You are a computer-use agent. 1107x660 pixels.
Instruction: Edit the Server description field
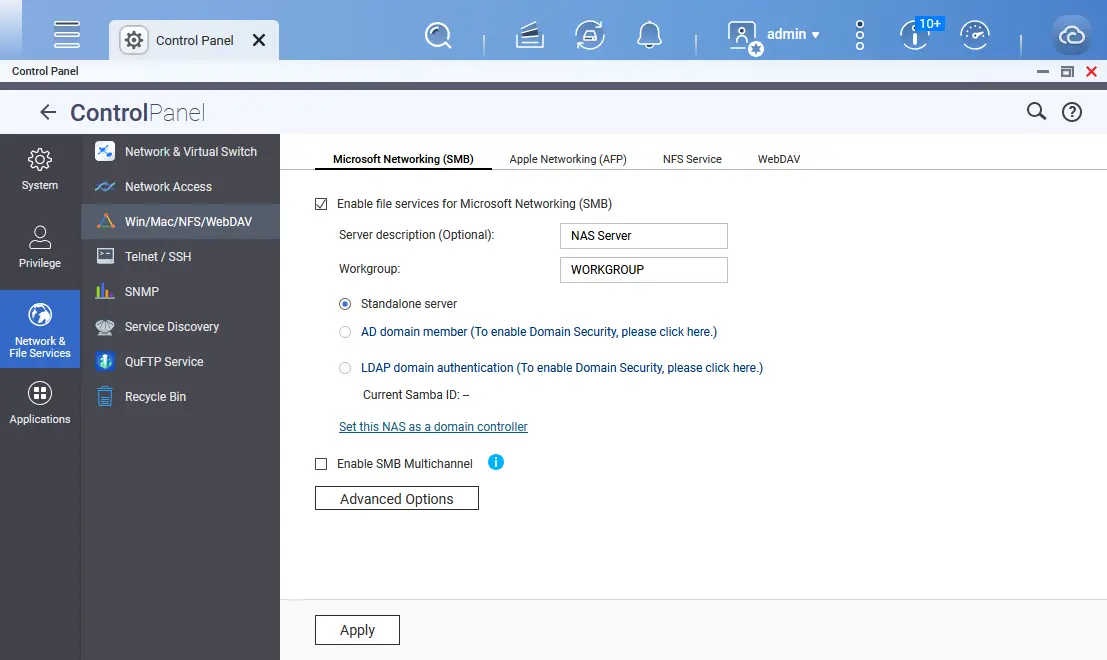[x=644, y=236]
